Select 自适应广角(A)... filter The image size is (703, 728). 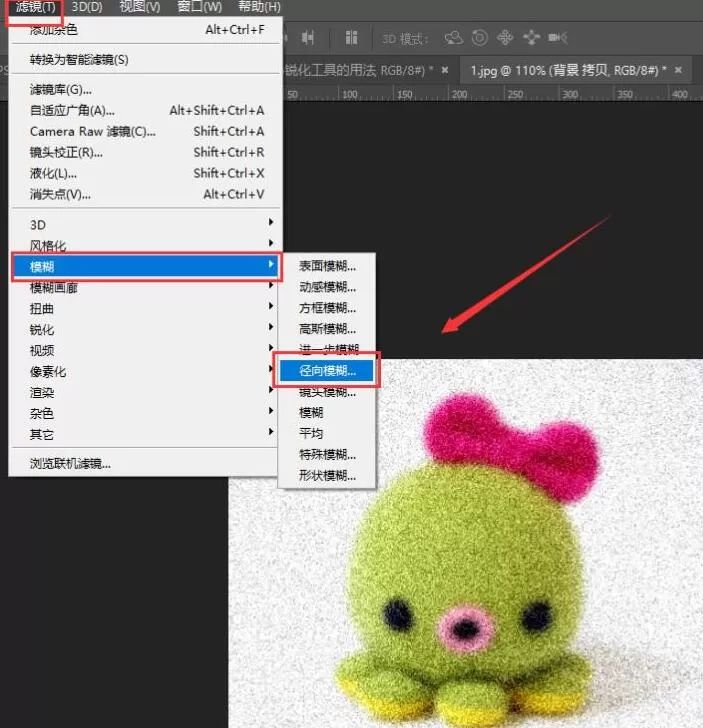coord(145,110)
